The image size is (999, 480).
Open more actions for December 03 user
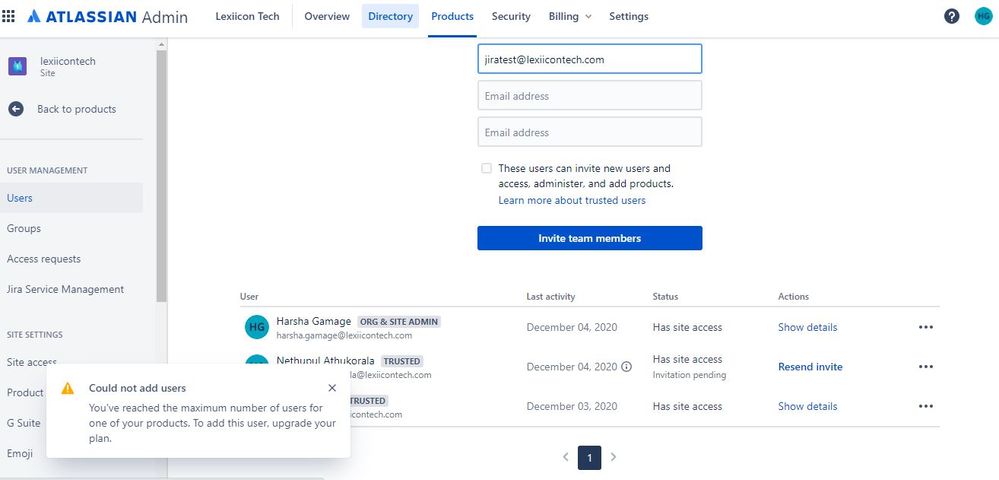(926, 406)
